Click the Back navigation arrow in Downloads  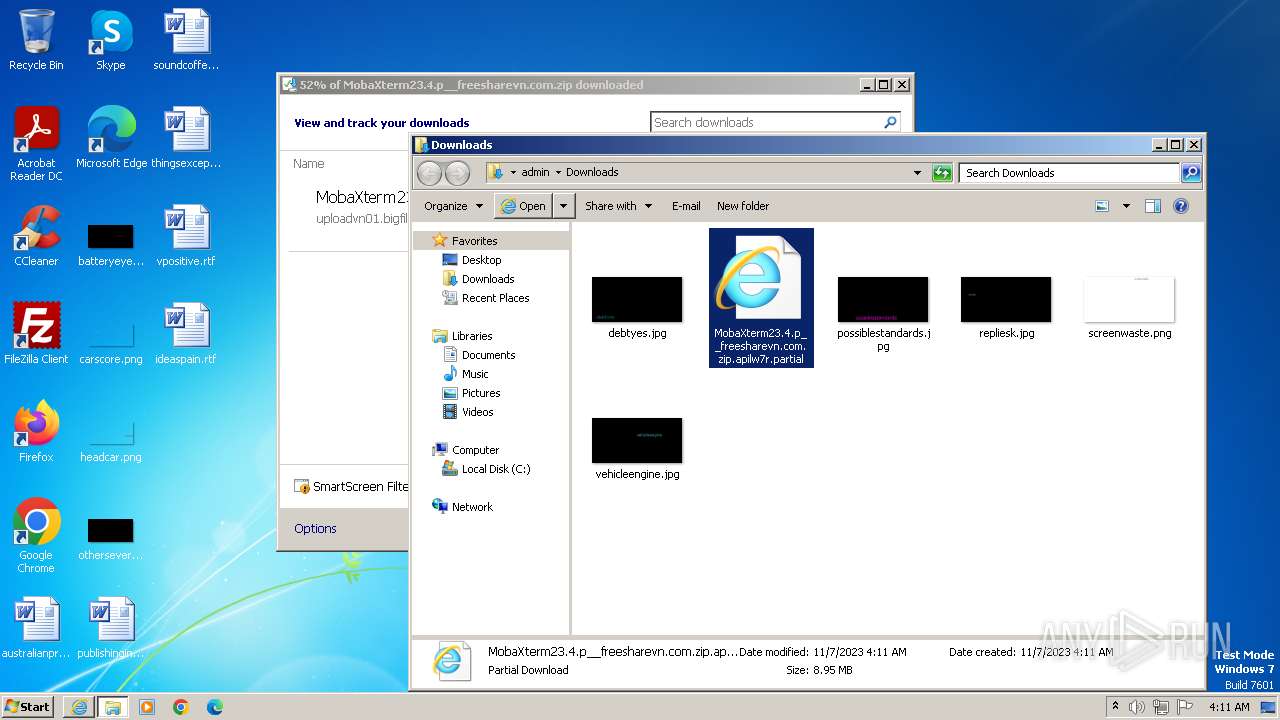click(x=429, y=173)
